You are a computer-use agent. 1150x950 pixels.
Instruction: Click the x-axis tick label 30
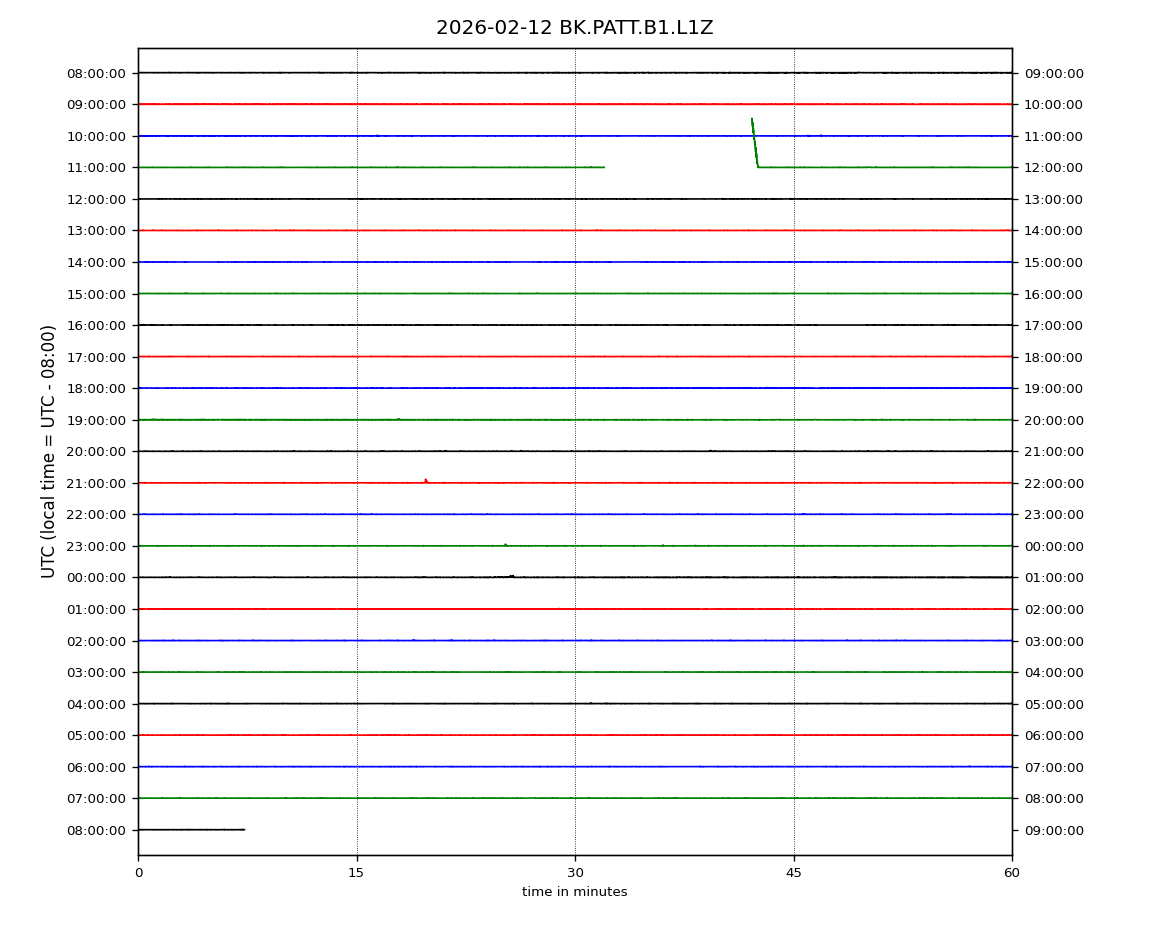pos(575,873)
